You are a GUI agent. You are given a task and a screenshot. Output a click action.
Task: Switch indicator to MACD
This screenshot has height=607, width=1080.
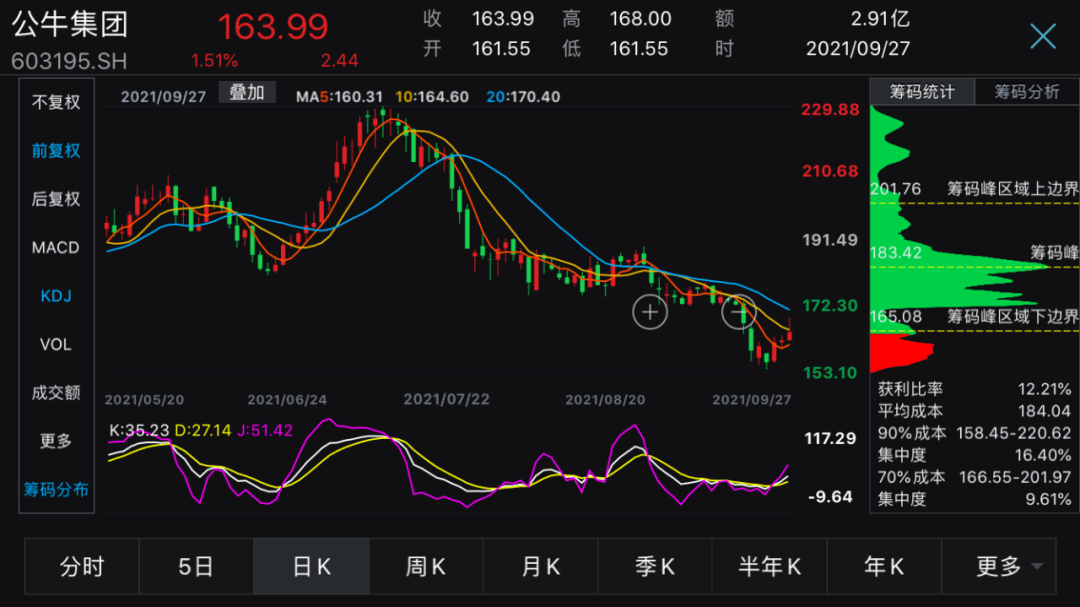point(56,247)
